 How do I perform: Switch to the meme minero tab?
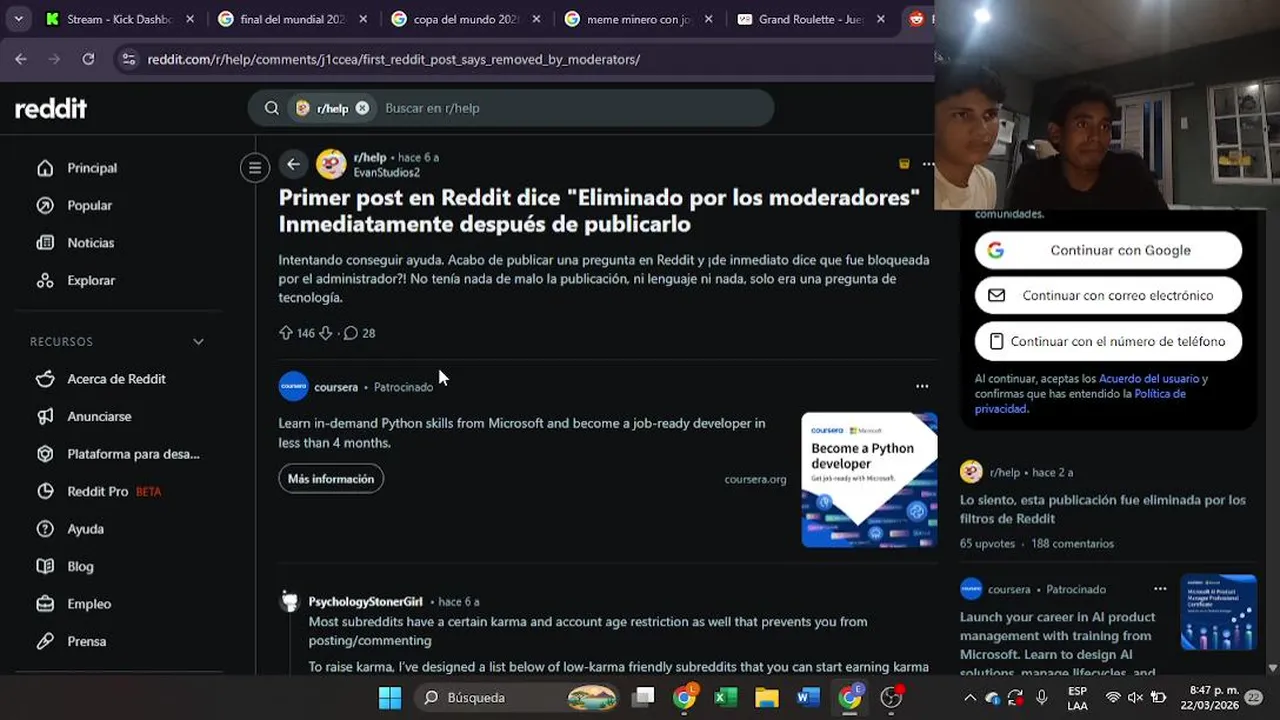click(640, 19)
